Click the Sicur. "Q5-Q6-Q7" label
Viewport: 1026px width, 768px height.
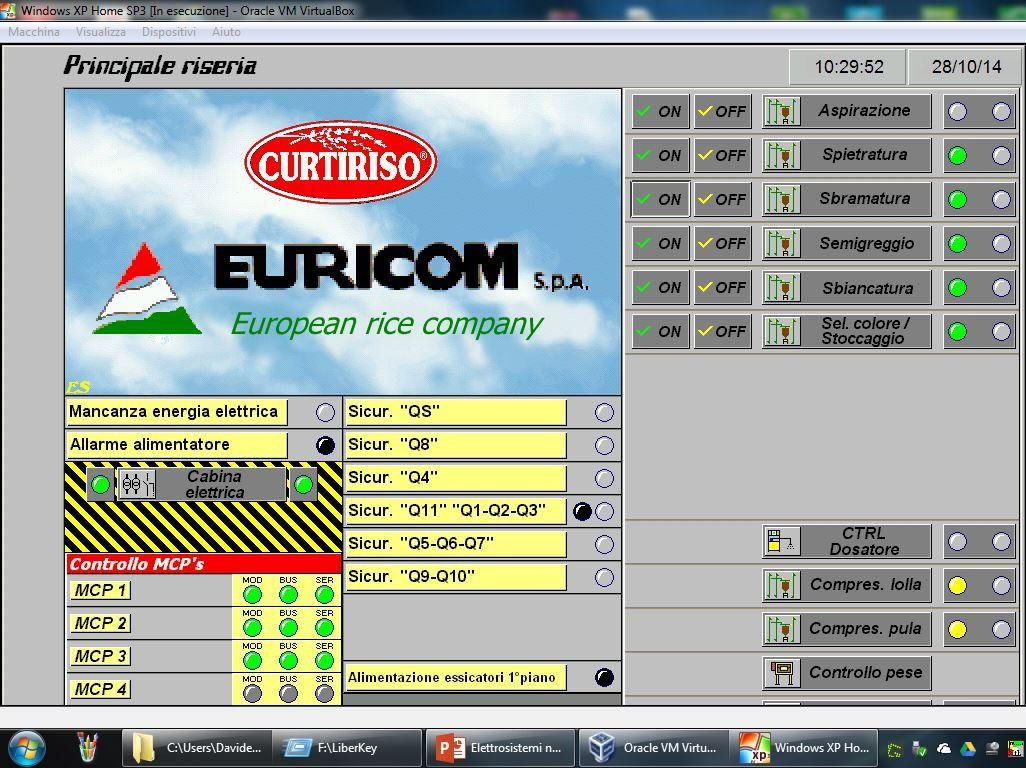pyautogui.click(x=455, y=544)
